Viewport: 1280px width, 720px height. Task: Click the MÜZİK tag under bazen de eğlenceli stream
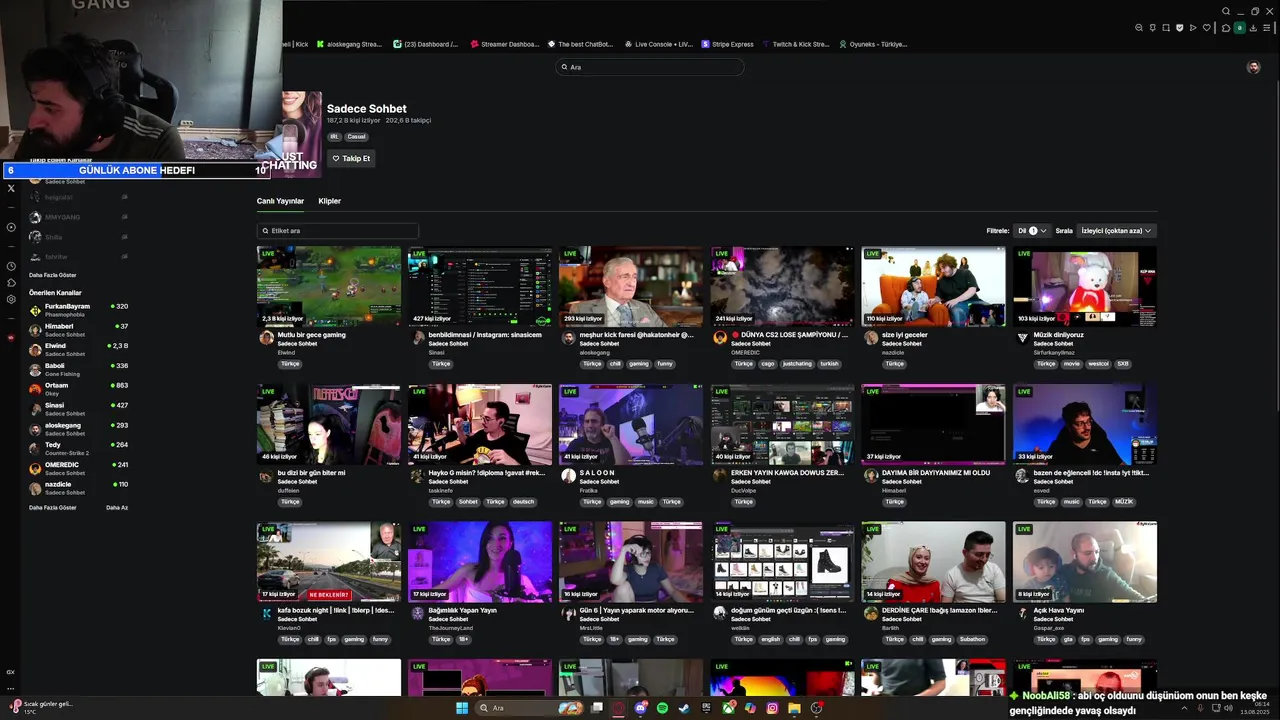pos(1124,502)
